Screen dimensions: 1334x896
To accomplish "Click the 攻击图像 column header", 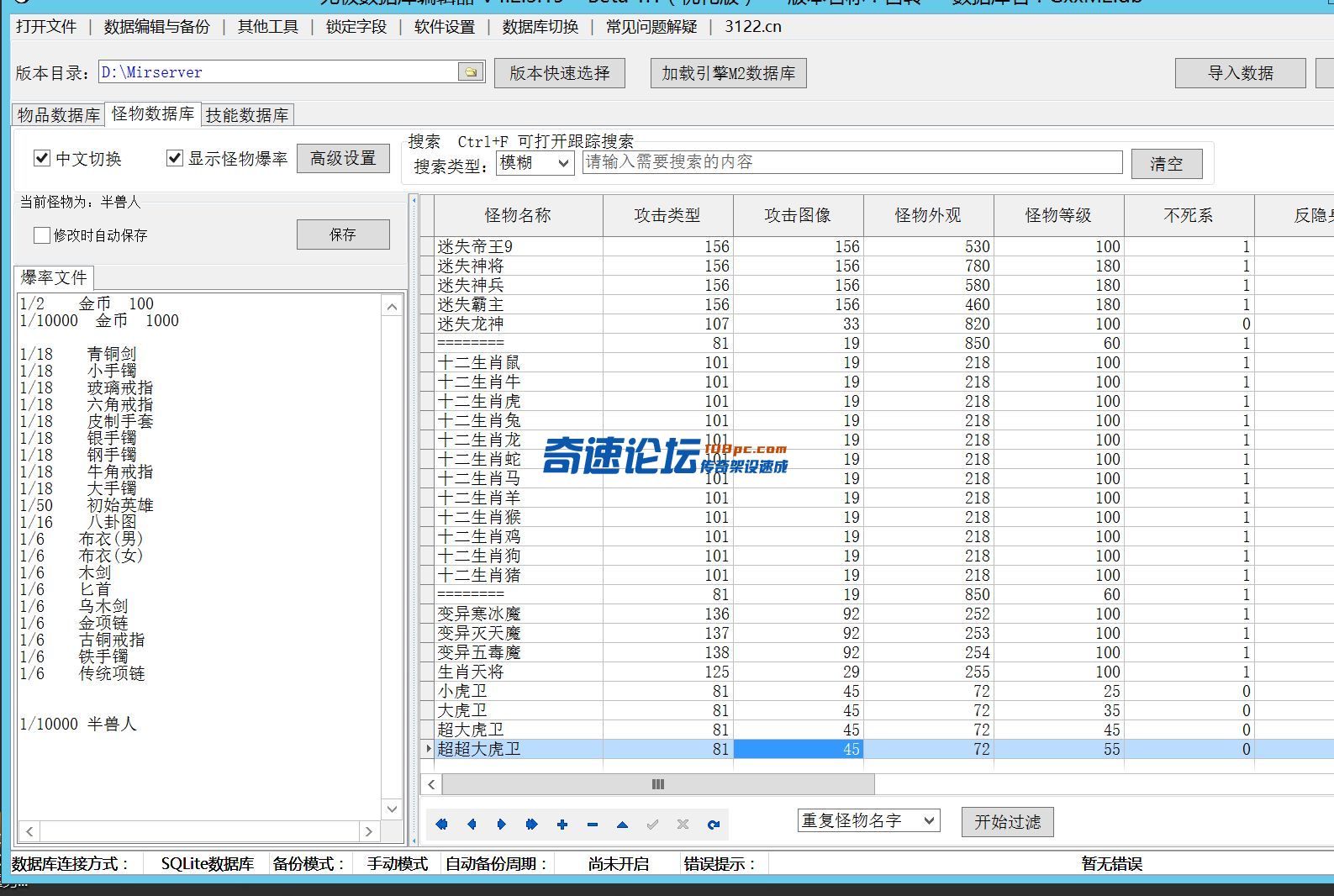I will point(799,215).
